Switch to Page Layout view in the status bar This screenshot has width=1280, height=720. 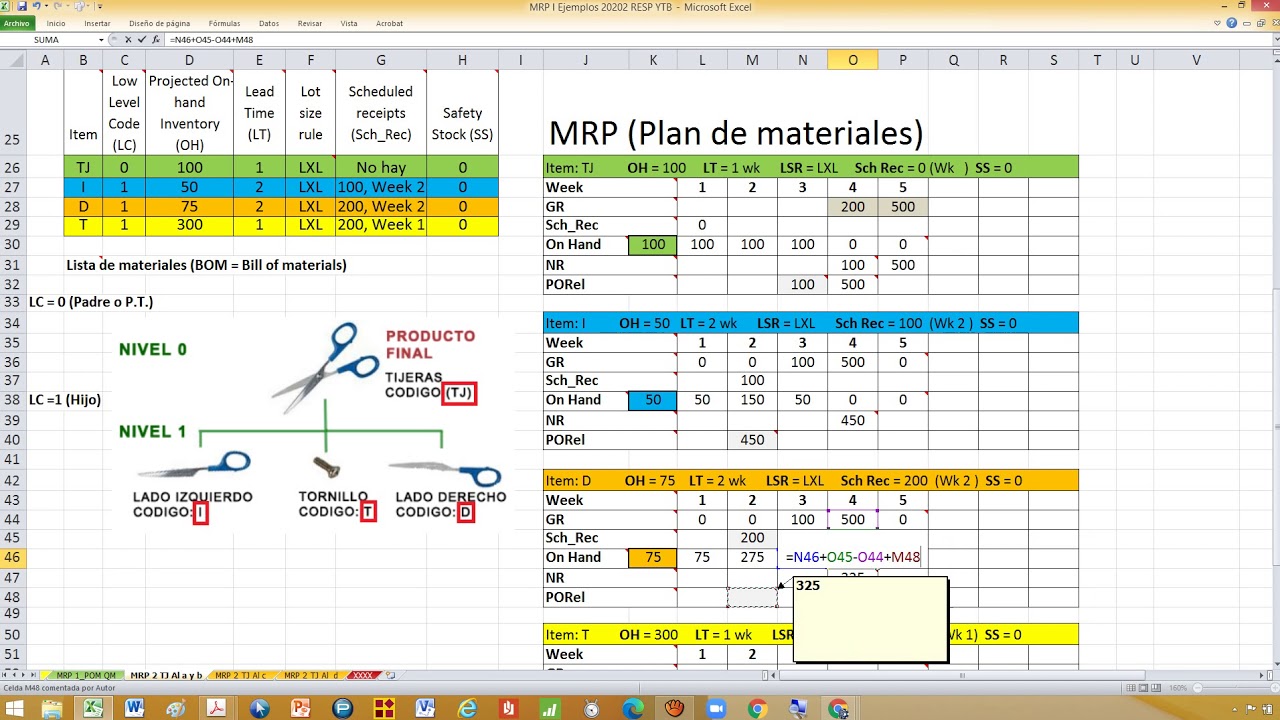1143,688
